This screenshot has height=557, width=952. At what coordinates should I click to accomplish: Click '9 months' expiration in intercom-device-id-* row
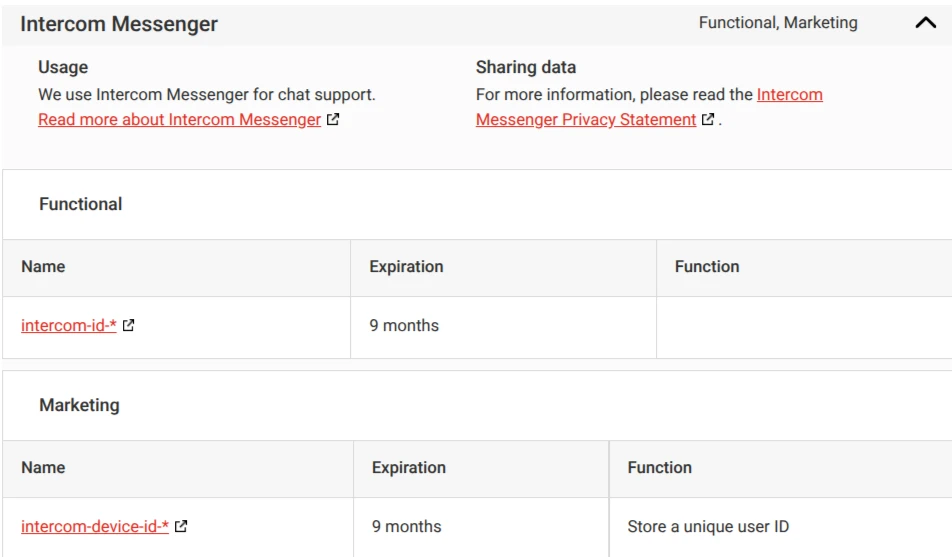tap(406, 527)
